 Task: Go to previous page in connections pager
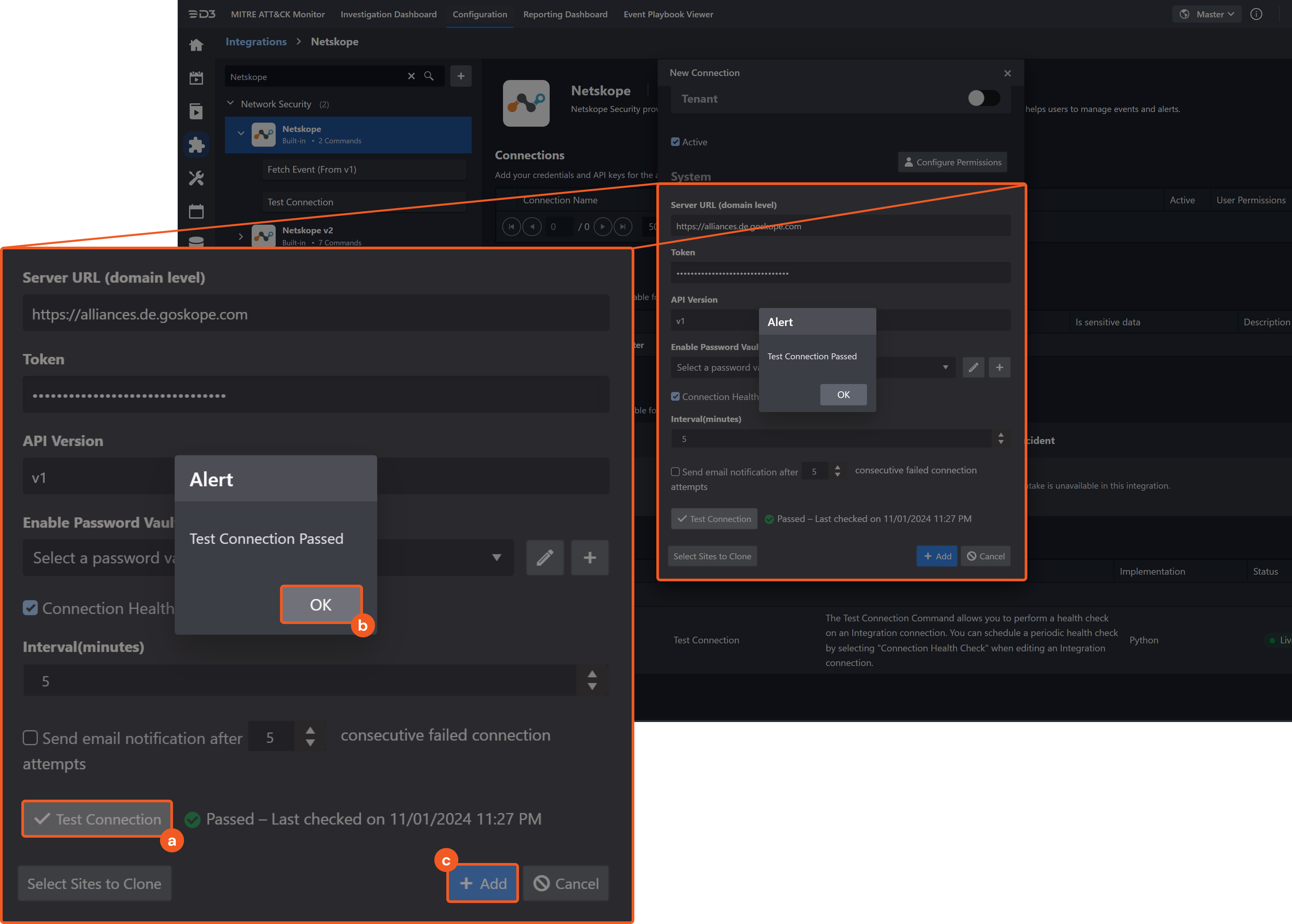[532, 226]
